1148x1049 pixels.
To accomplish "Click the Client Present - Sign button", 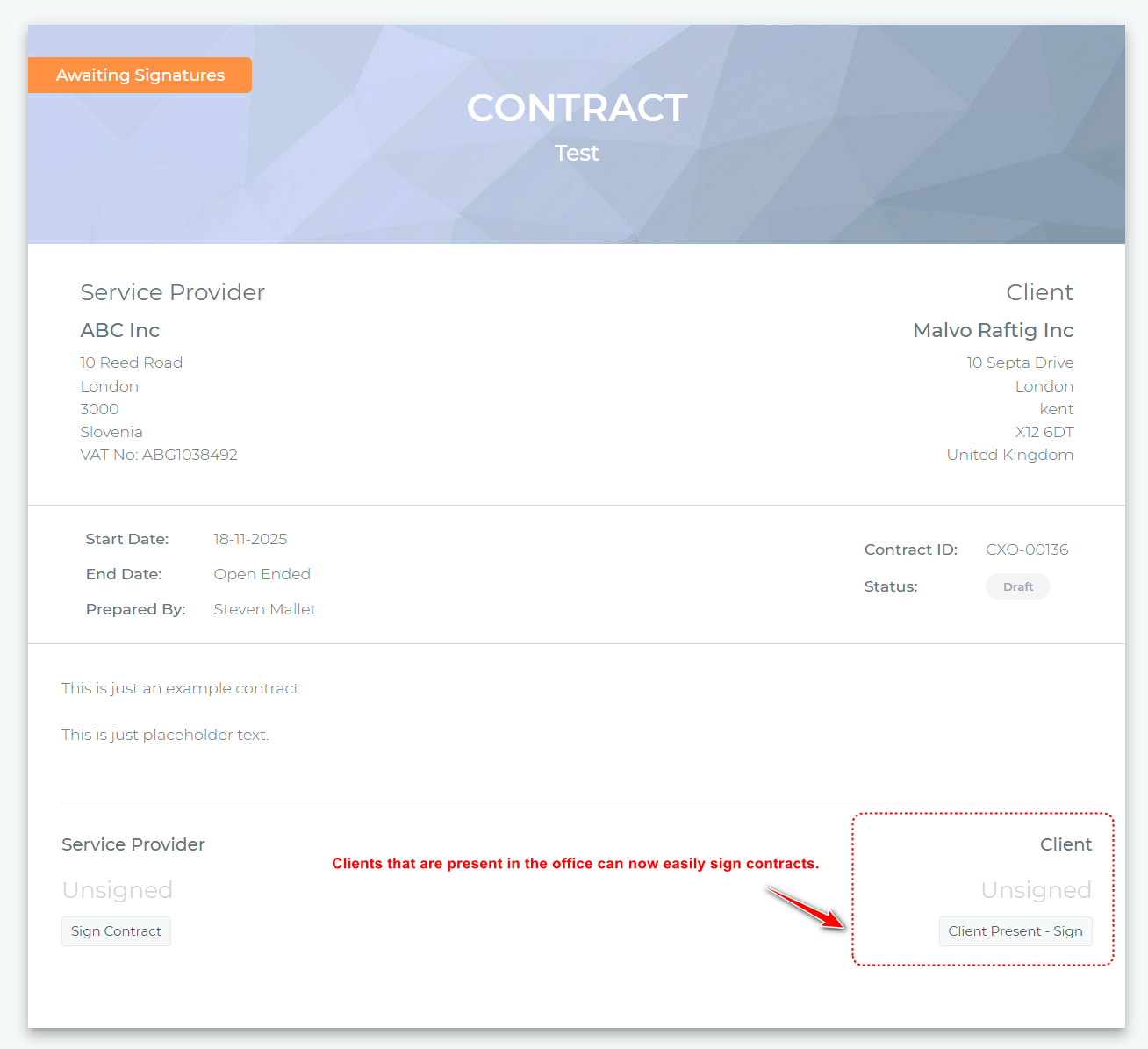I will pyautogui.click(x=1015, y=930).
